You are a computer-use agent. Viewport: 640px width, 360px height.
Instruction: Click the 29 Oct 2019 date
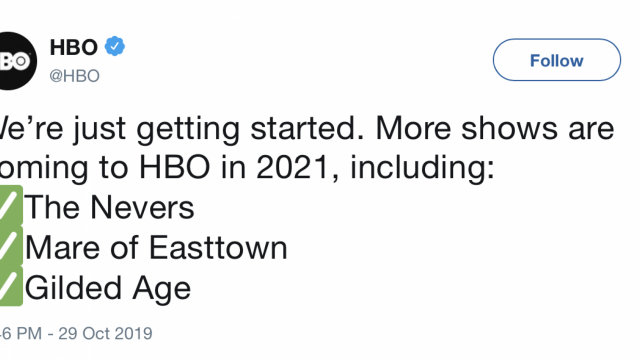tap(105, 334)
